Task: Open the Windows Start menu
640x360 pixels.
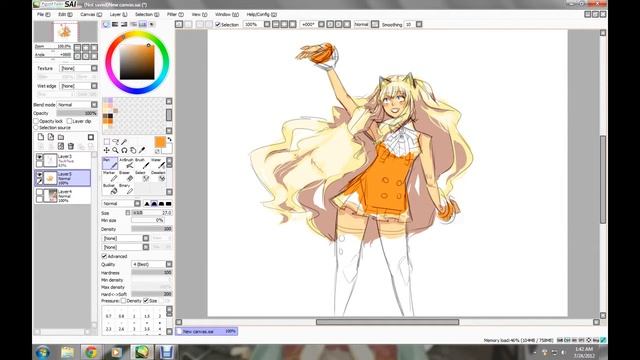Action: pos(42,352)
